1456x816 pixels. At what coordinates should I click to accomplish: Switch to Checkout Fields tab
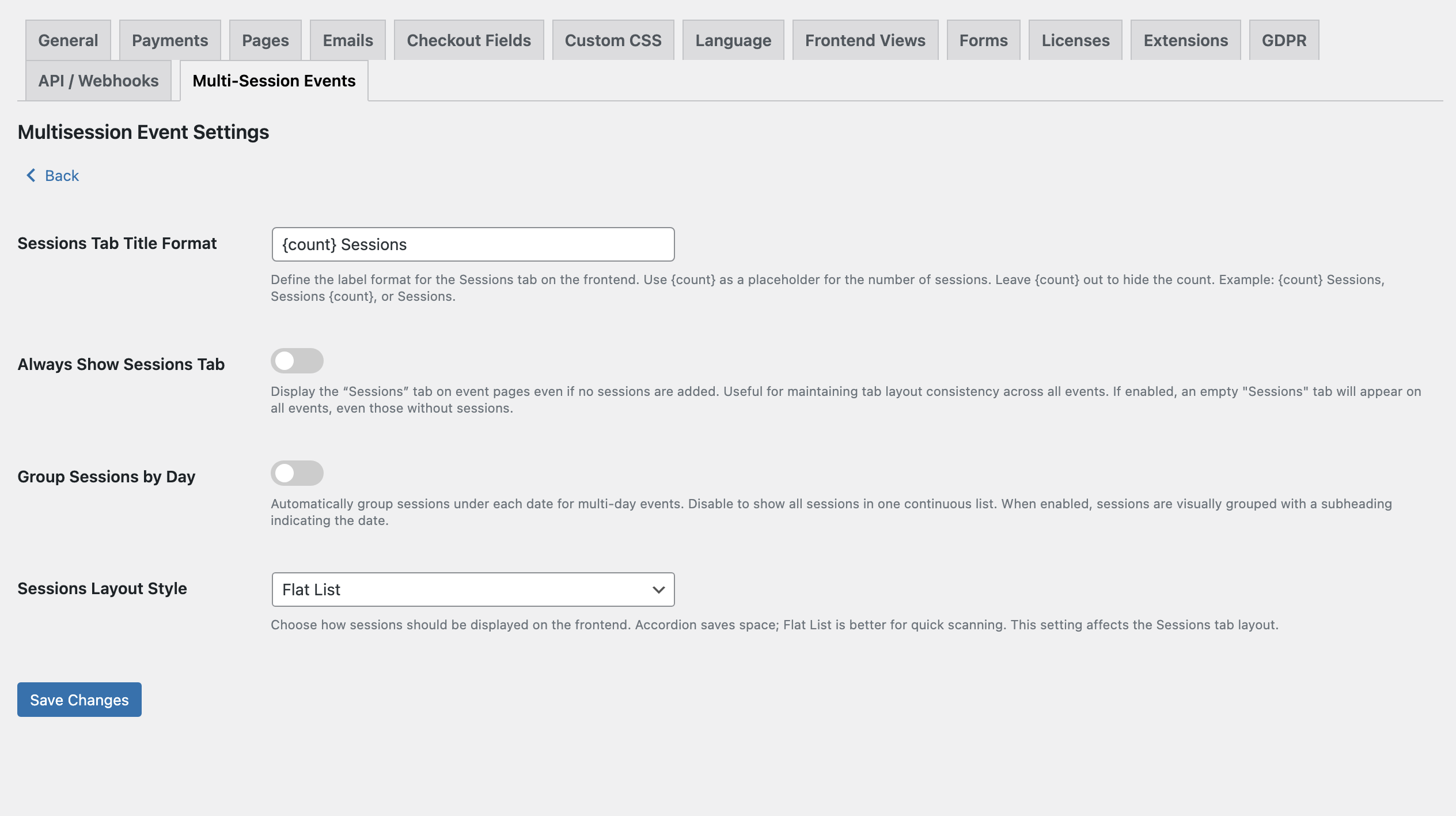[469, 40]
